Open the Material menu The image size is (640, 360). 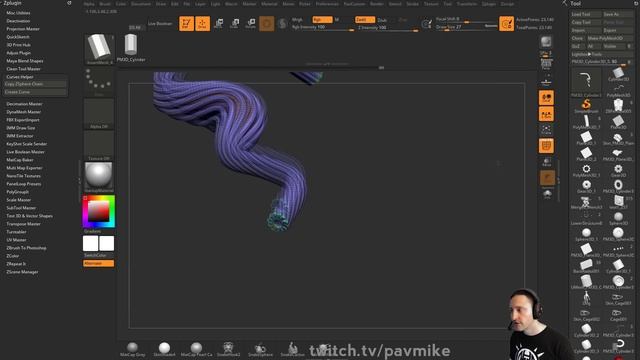[x=269, y=4]
